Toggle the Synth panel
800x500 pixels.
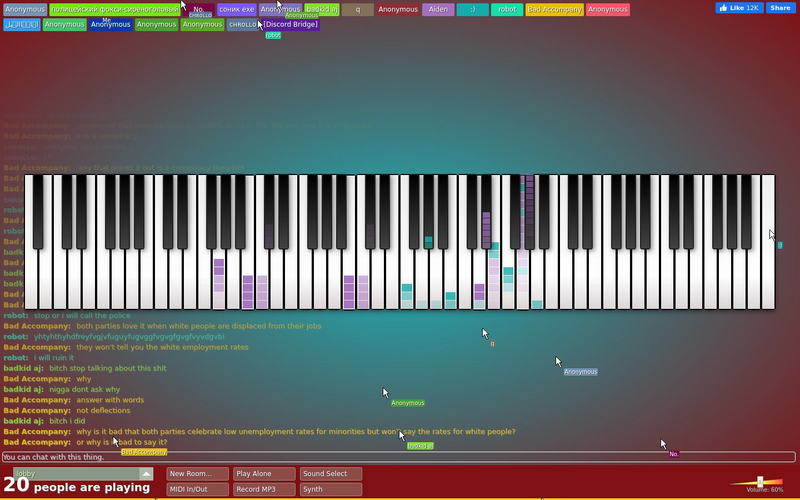(331, 489)
